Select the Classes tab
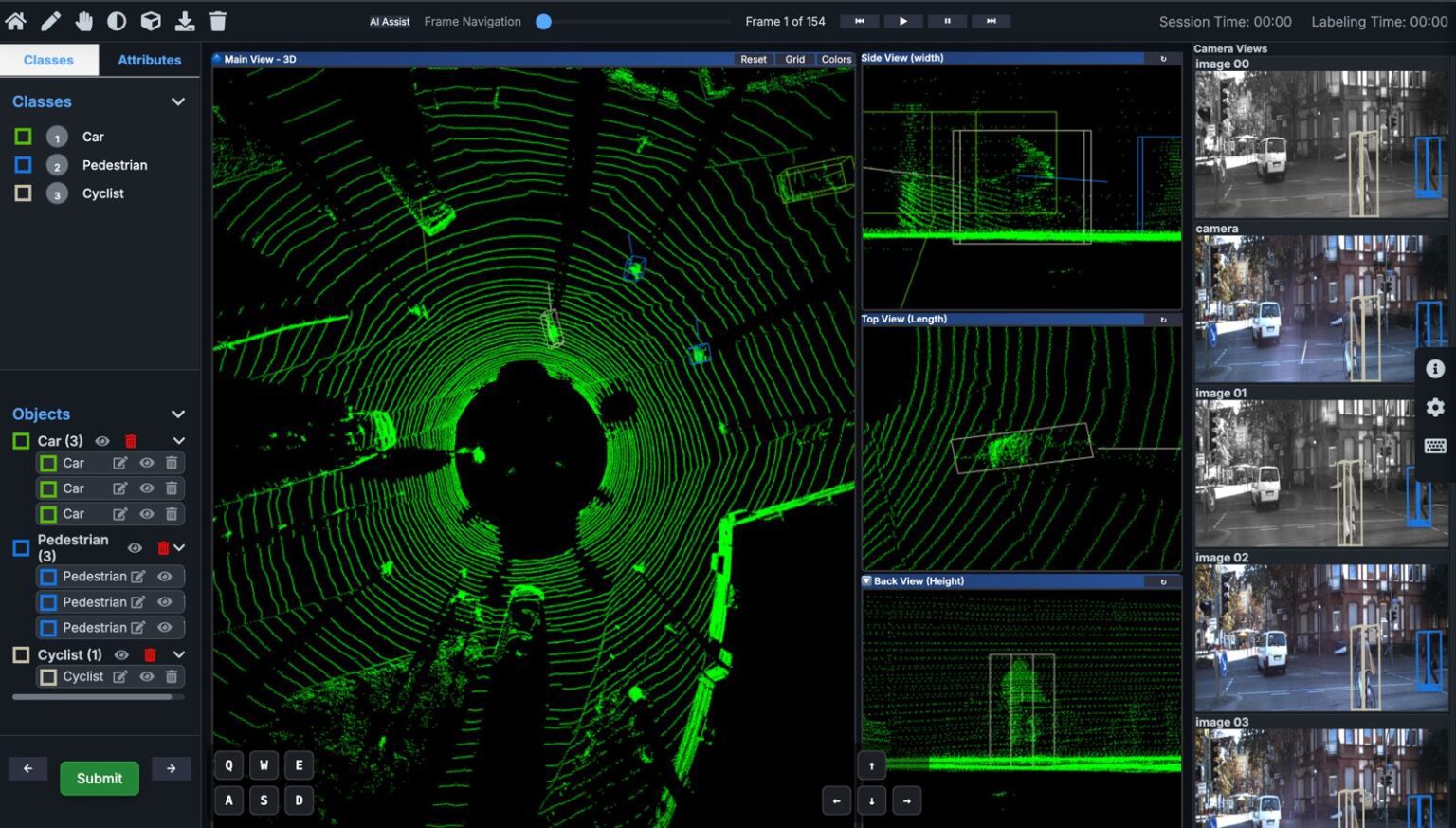Viewport: 1456px width, 828px height. point(49,59)
